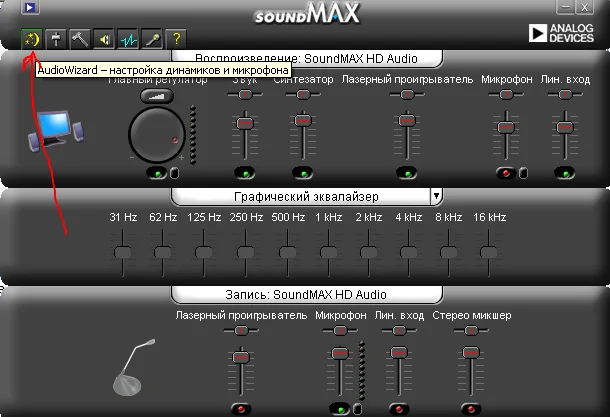Select recording Микрофон green LED
This screenshot has width=610, height=417.
point(340,409)
